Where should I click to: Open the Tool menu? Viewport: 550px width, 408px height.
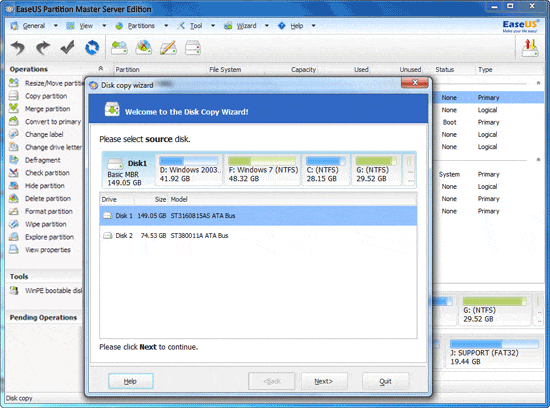click(x=196, y=26)
